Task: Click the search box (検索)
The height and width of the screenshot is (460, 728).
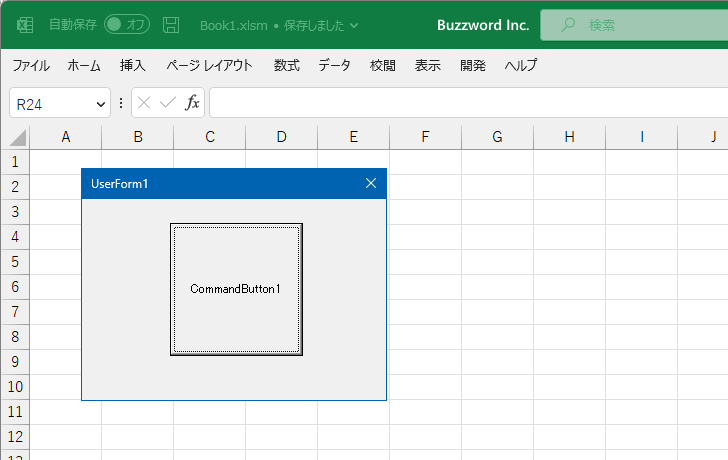Action: [634, 25]
